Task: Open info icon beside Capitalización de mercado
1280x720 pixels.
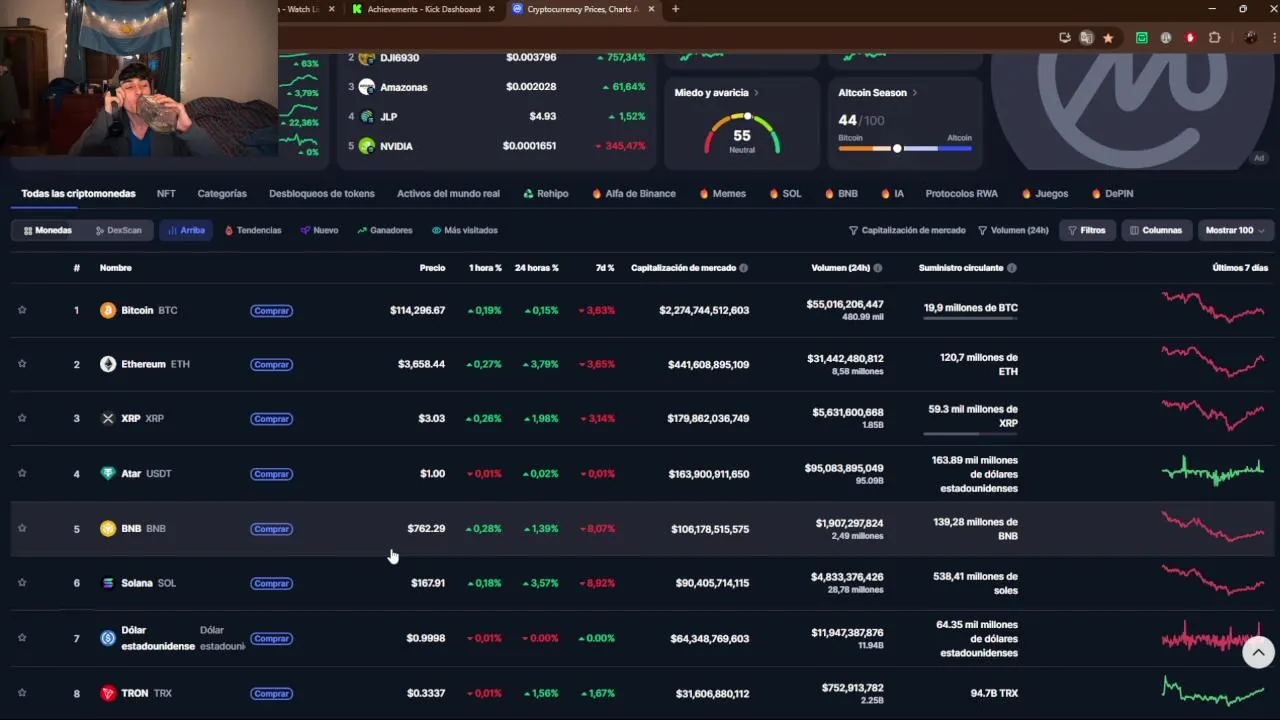Action: 743,268
